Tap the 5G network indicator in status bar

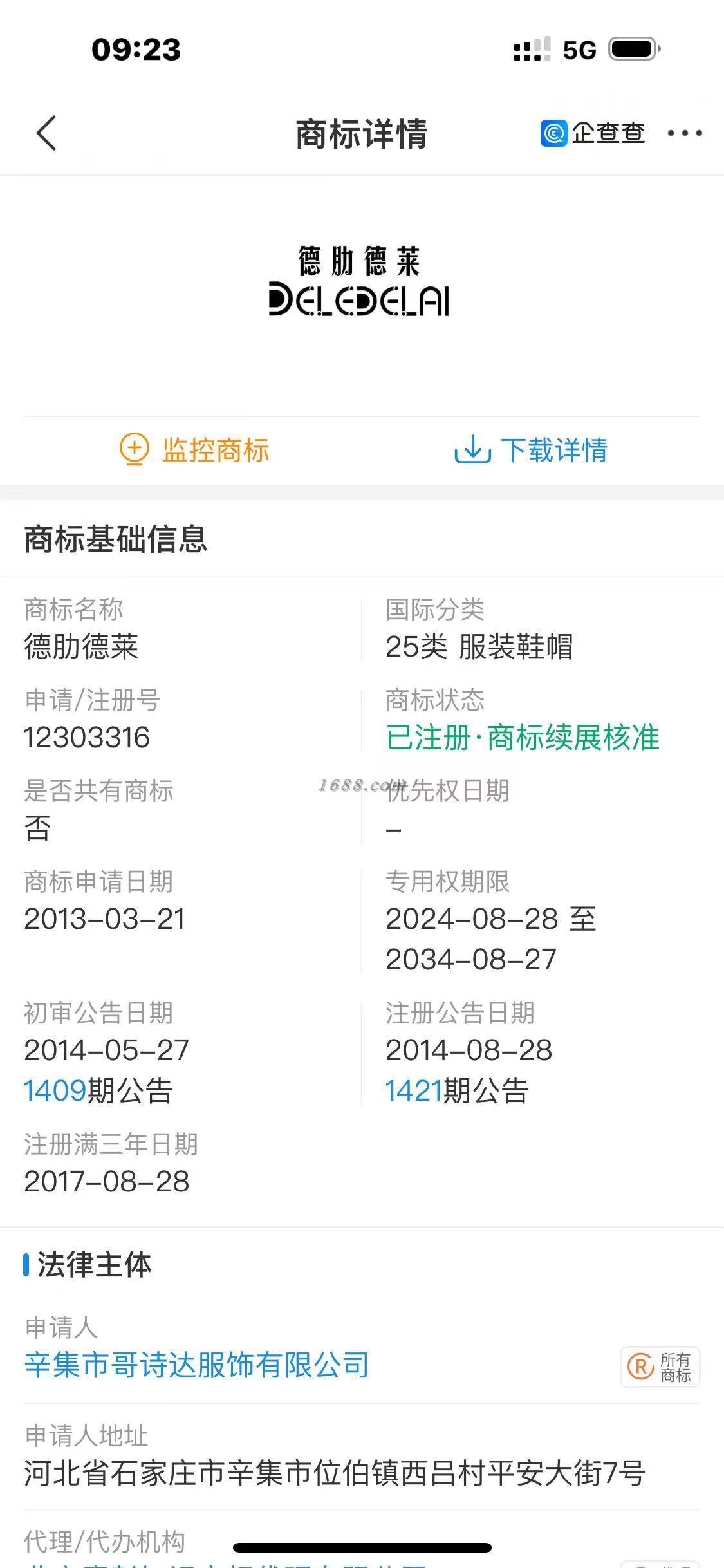579,50
